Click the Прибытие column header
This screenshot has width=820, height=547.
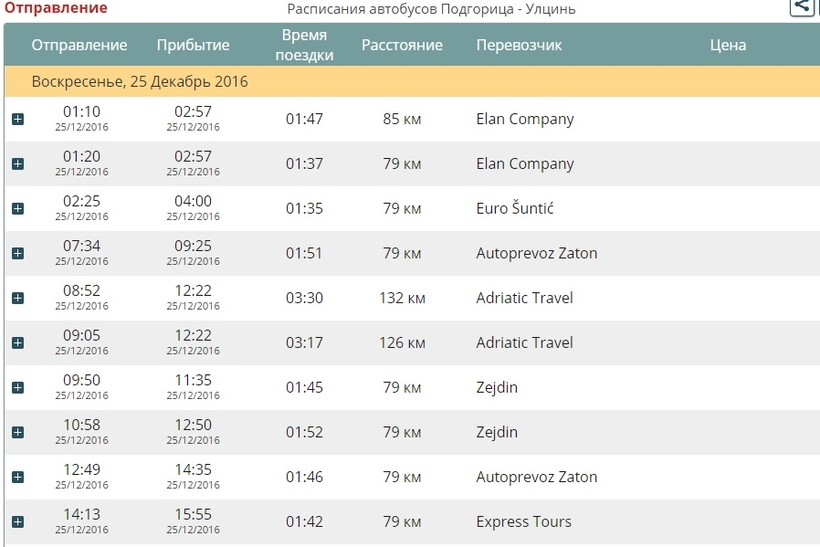193,45
